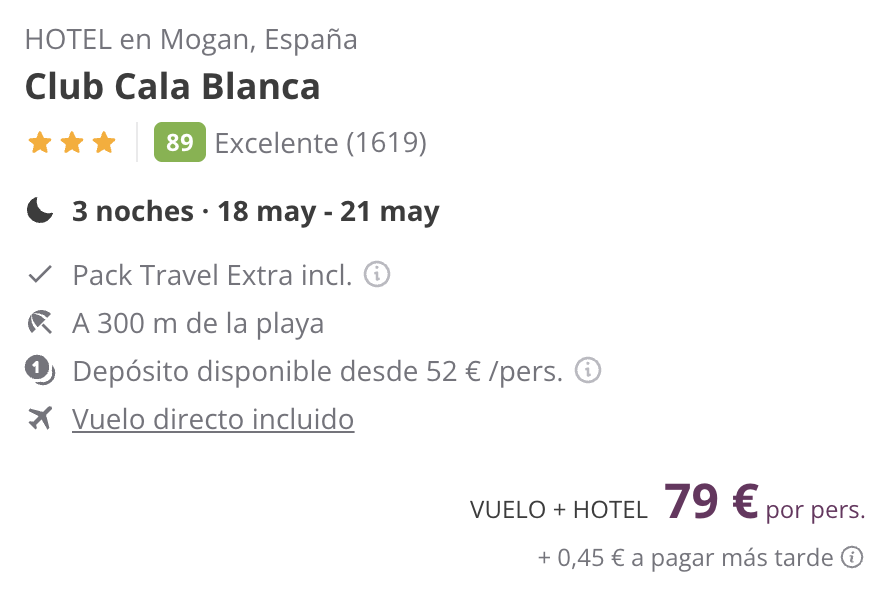
Task: Click 'Depósito disponible desde 52 € /pers.' text
Action: tap(318, 372)
